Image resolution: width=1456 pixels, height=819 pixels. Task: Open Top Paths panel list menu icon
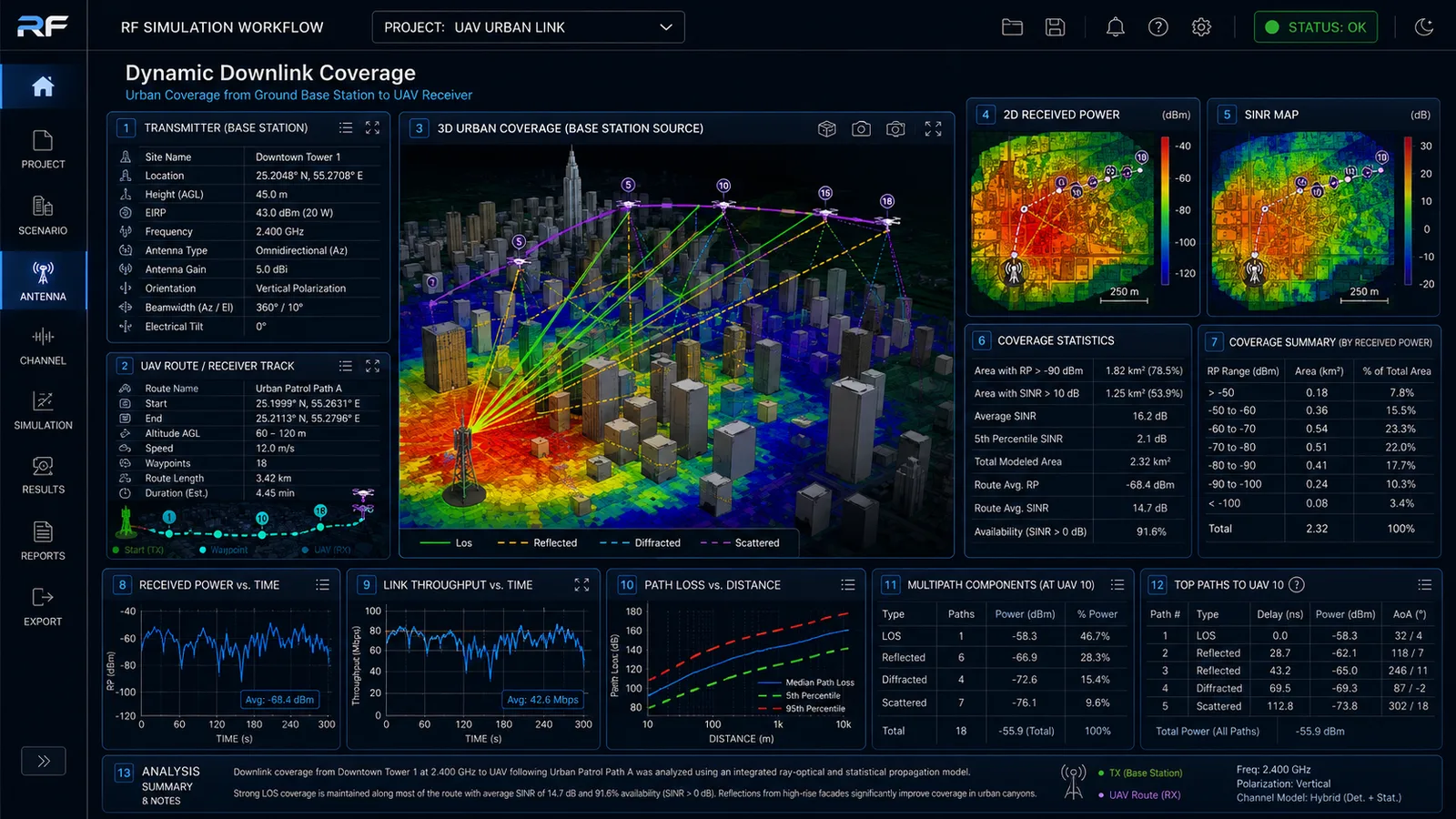(1425, 585)
